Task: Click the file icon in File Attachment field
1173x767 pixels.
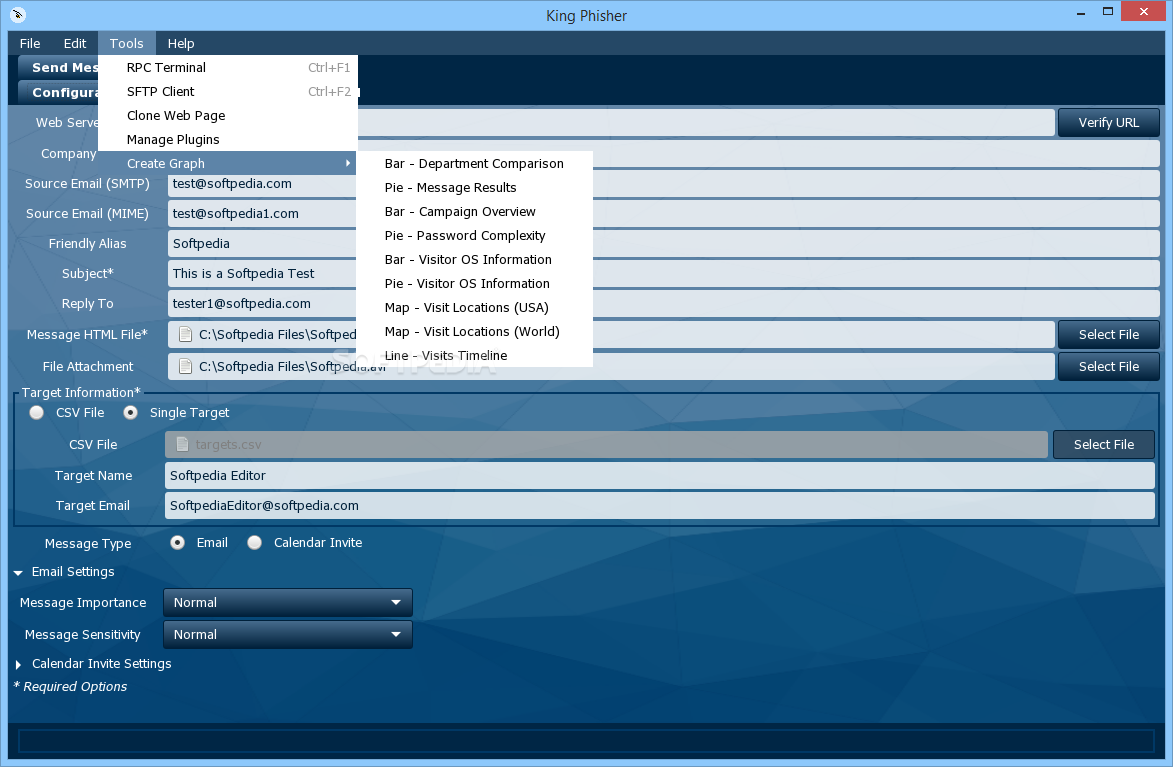Action: click(185, 366)
